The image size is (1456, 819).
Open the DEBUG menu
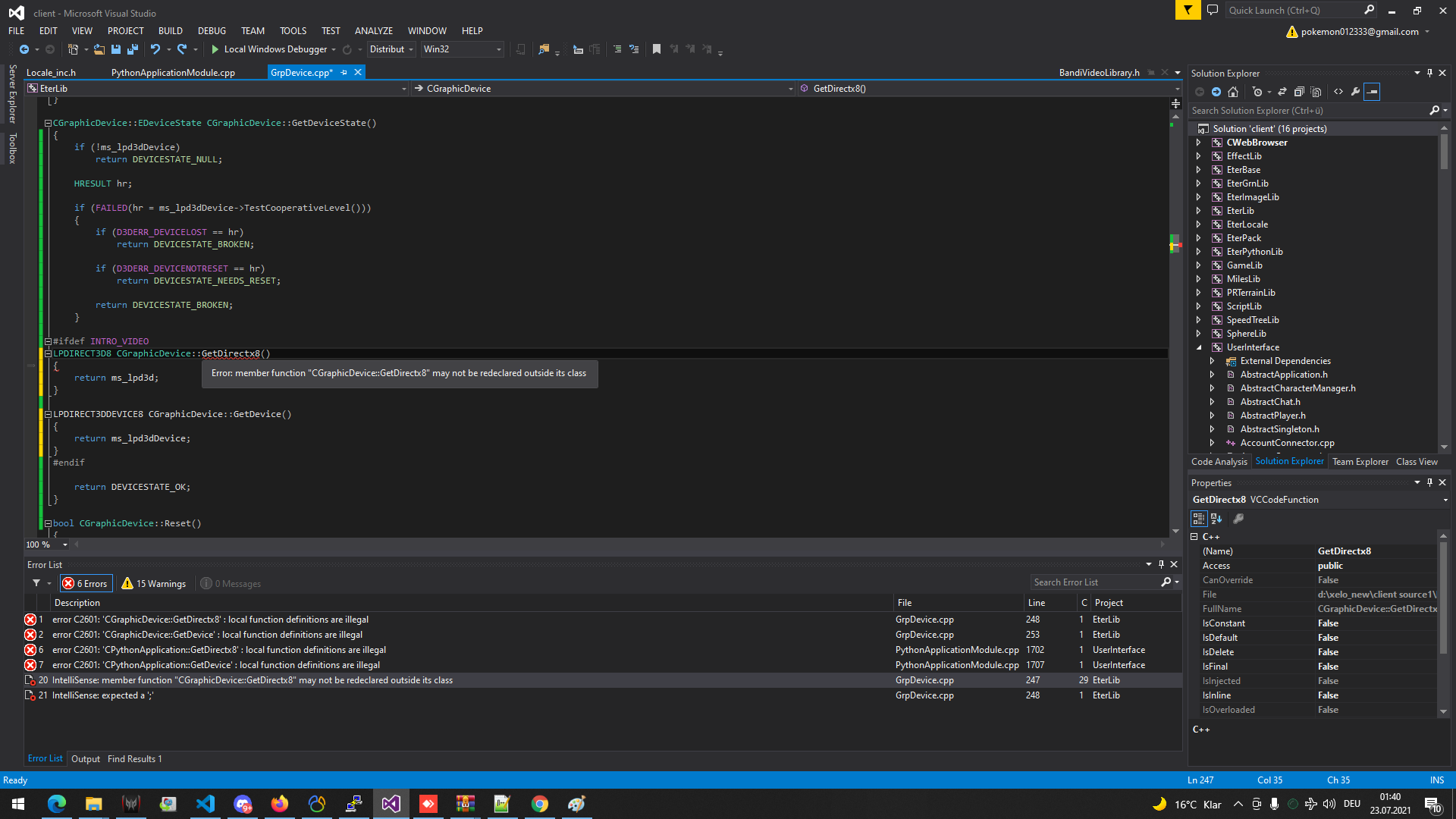click(x=211, y=30)
